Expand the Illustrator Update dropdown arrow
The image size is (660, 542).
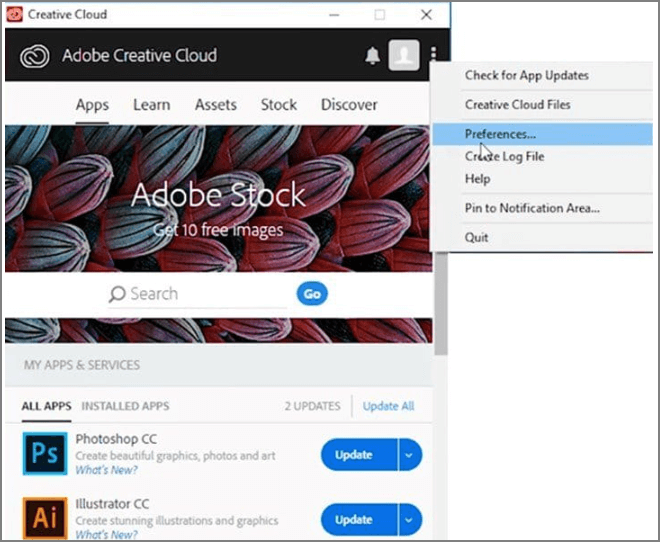pos(410,519)
